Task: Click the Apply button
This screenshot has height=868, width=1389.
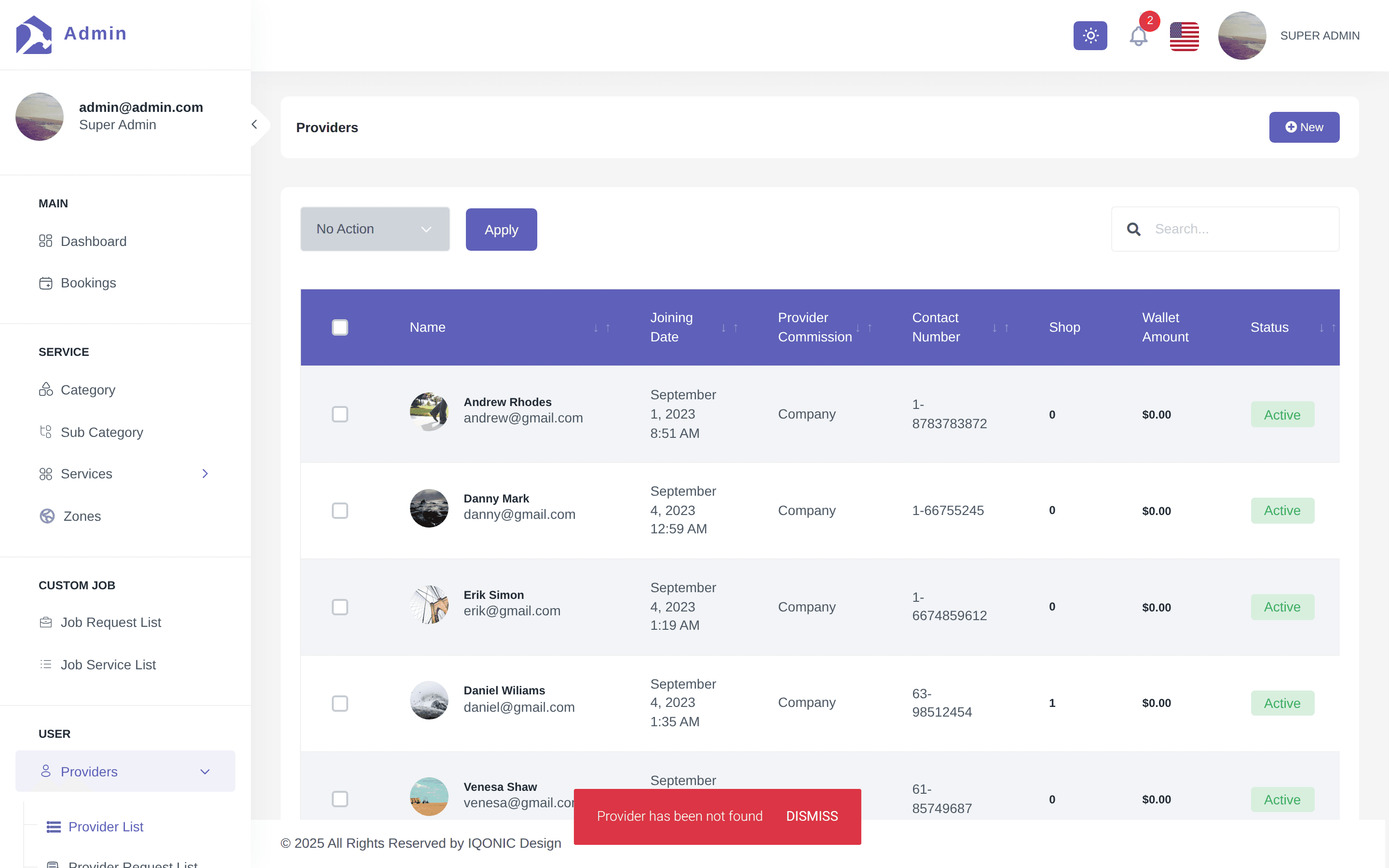Action: (x=501, y=230)
